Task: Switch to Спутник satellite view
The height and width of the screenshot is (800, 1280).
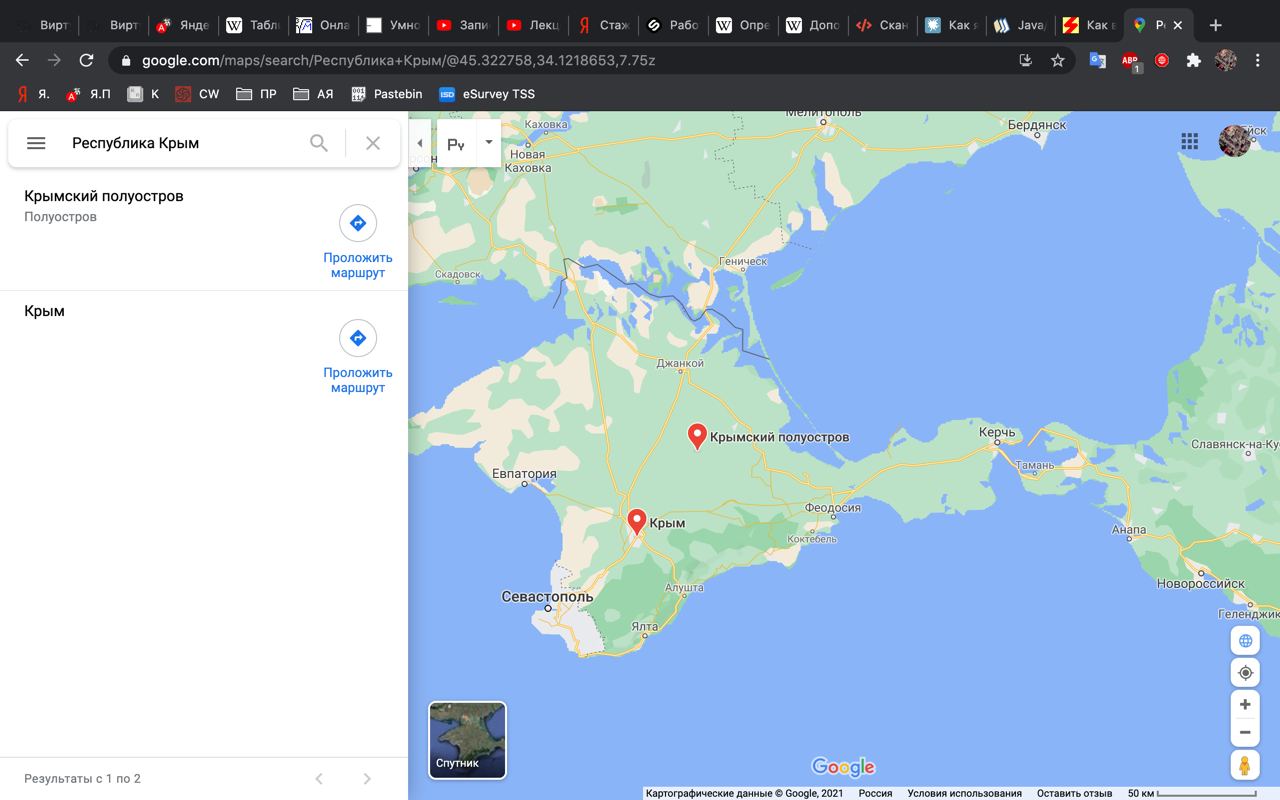Action: [467, 740]
